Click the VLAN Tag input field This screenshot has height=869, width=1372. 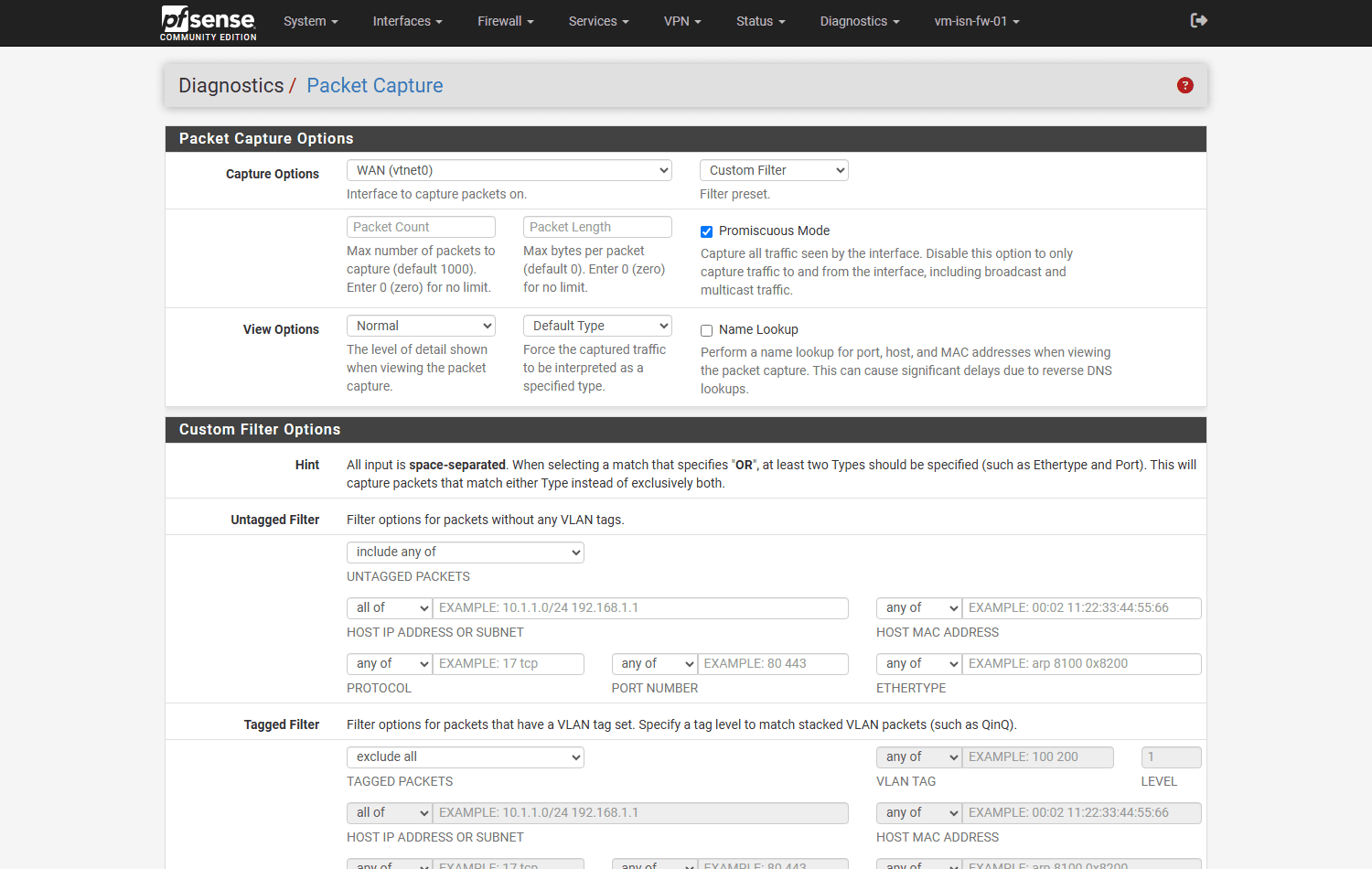pos(1038,756)
